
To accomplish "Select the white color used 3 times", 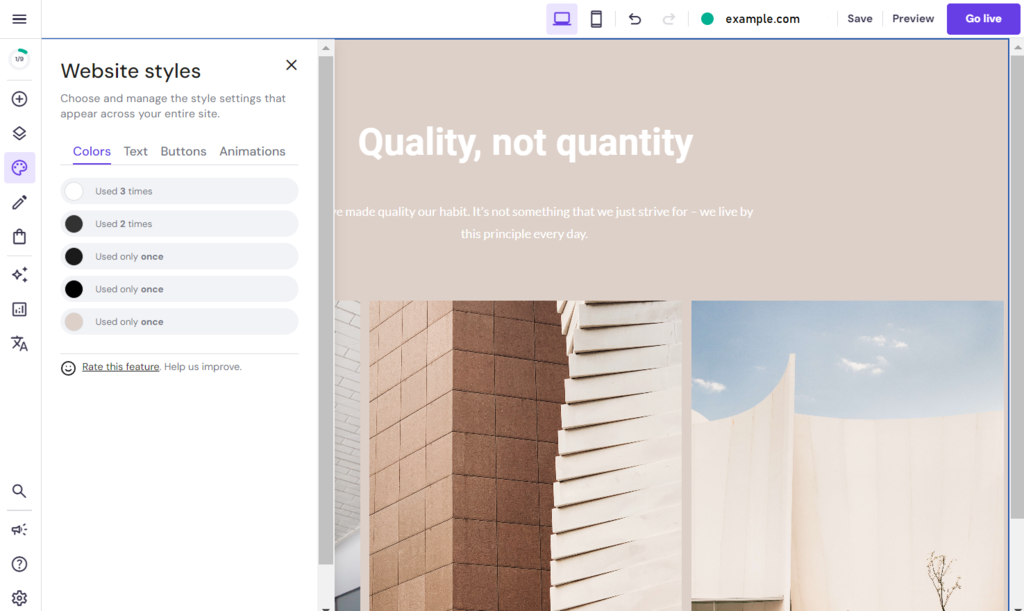I will [178, 190].
